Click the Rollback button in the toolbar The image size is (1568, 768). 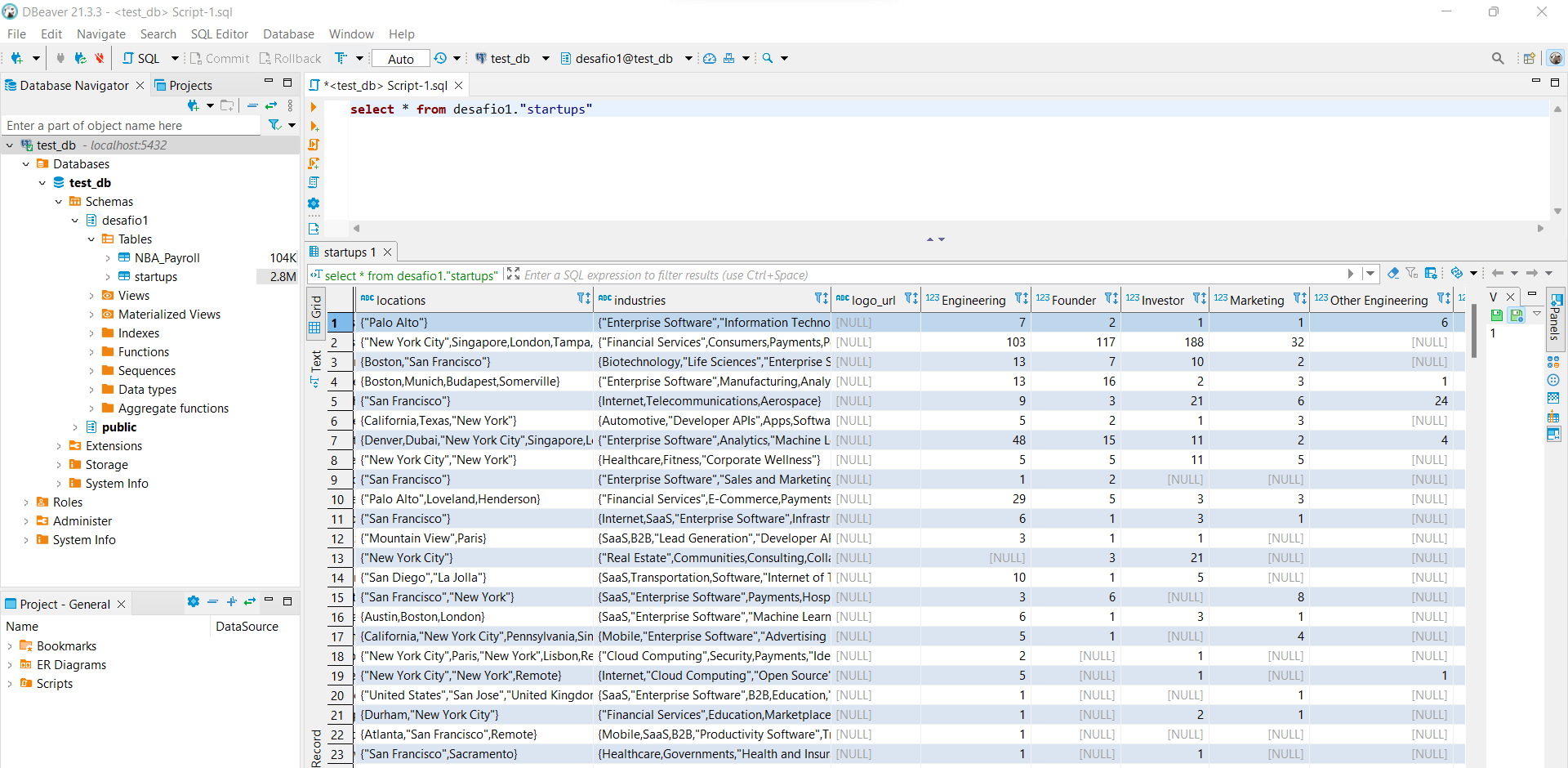290,58
